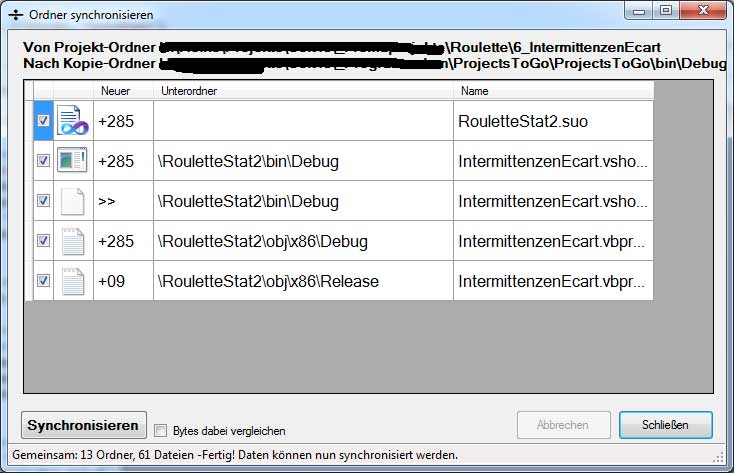The height and width of the screenshot is (473, 734).
Task: Click the icon of the first IntermittenzenEcart.vsho row
Action: tap(72, 161)
